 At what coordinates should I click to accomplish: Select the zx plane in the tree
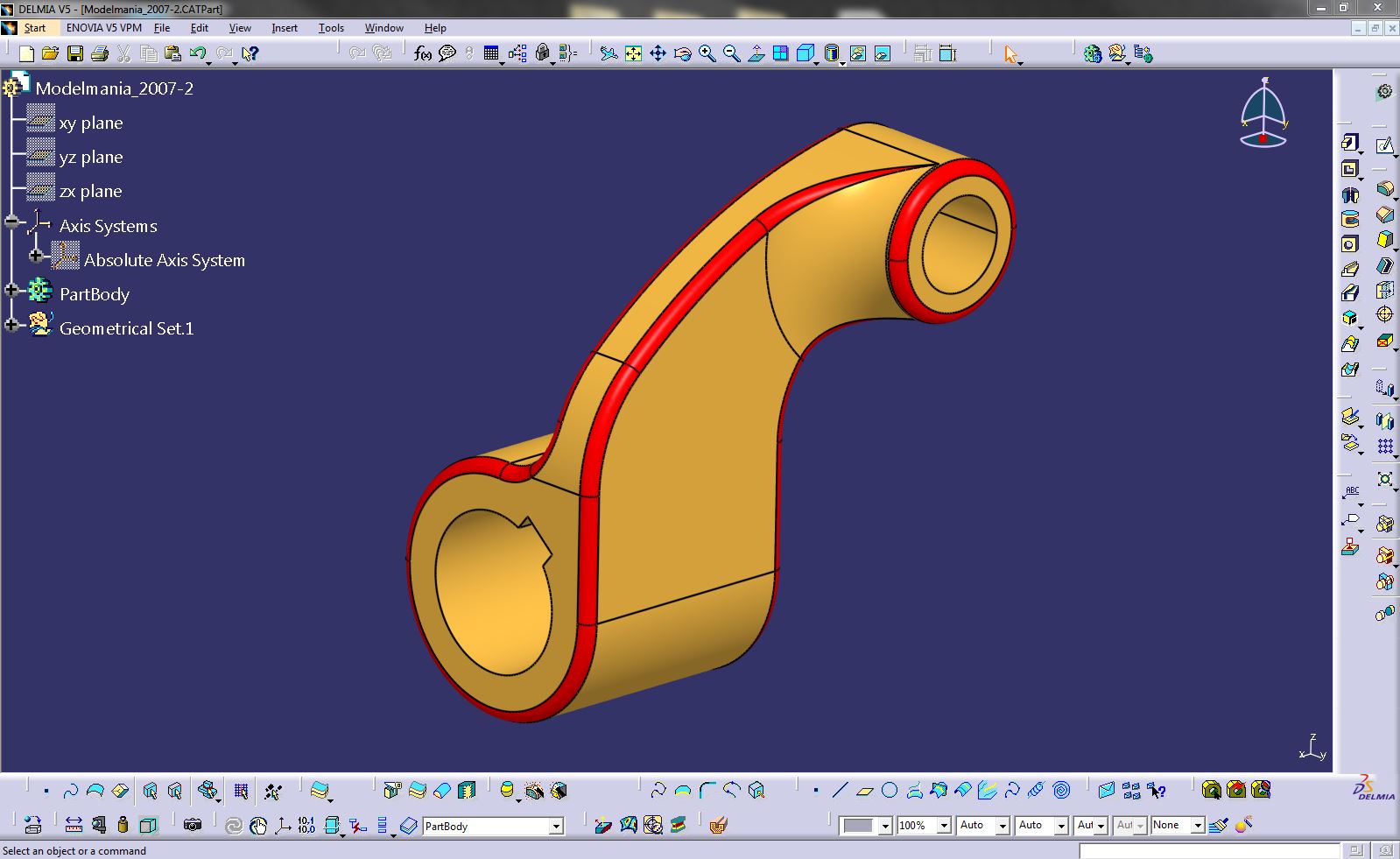tap(91, 191)
